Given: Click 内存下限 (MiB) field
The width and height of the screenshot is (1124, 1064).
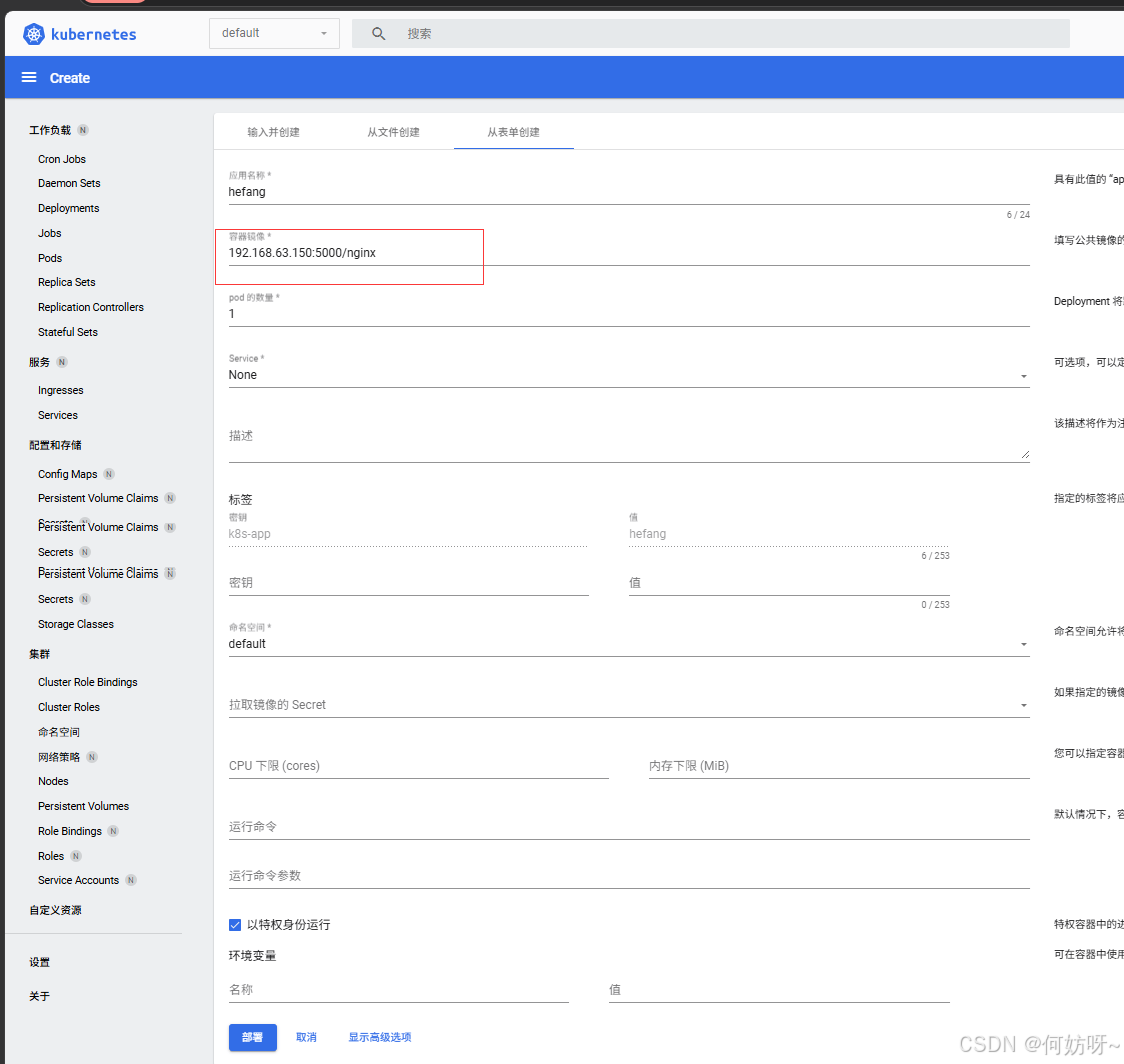Looking at the screenshot, I should [x=839, y=766].
